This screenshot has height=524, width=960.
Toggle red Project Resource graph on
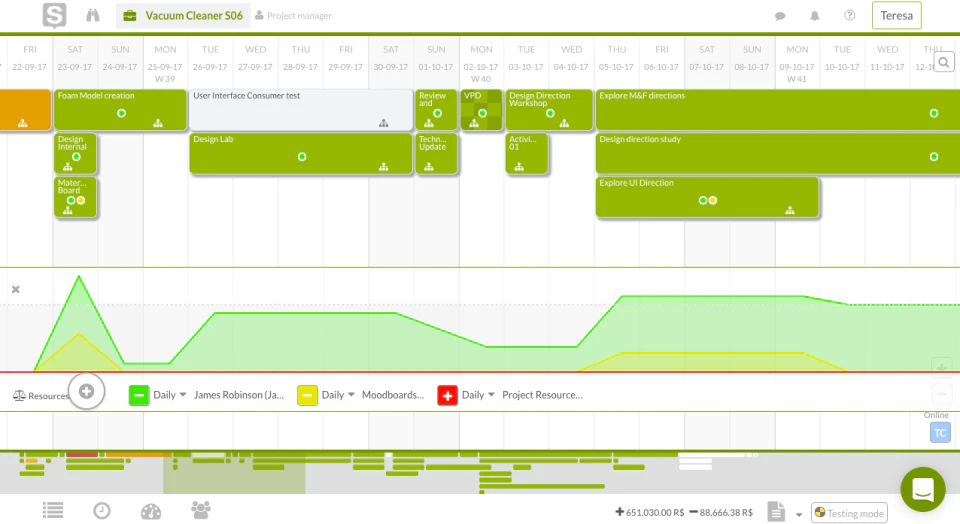[x=448, y=395]
